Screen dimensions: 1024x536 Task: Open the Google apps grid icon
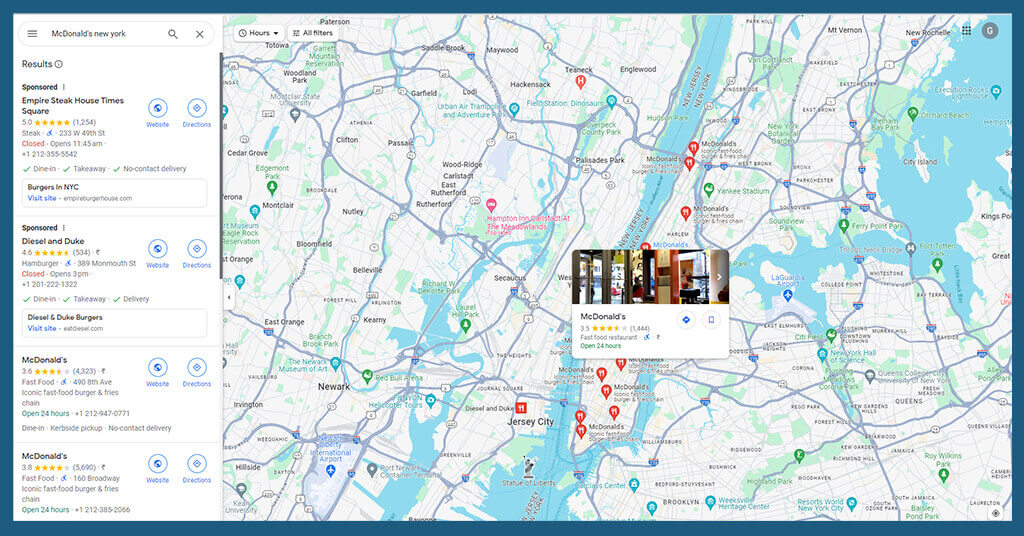coord(967,30)
